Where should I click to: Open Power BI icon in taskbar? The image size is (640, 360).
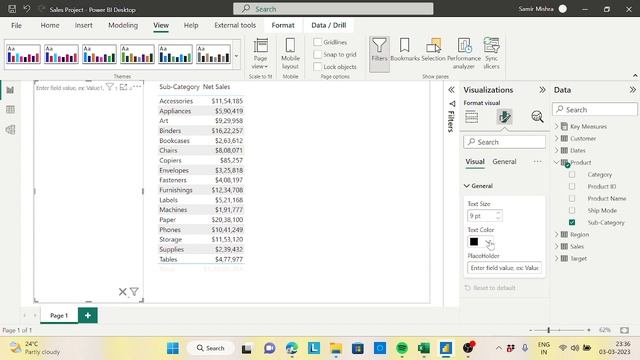point(446,348)
